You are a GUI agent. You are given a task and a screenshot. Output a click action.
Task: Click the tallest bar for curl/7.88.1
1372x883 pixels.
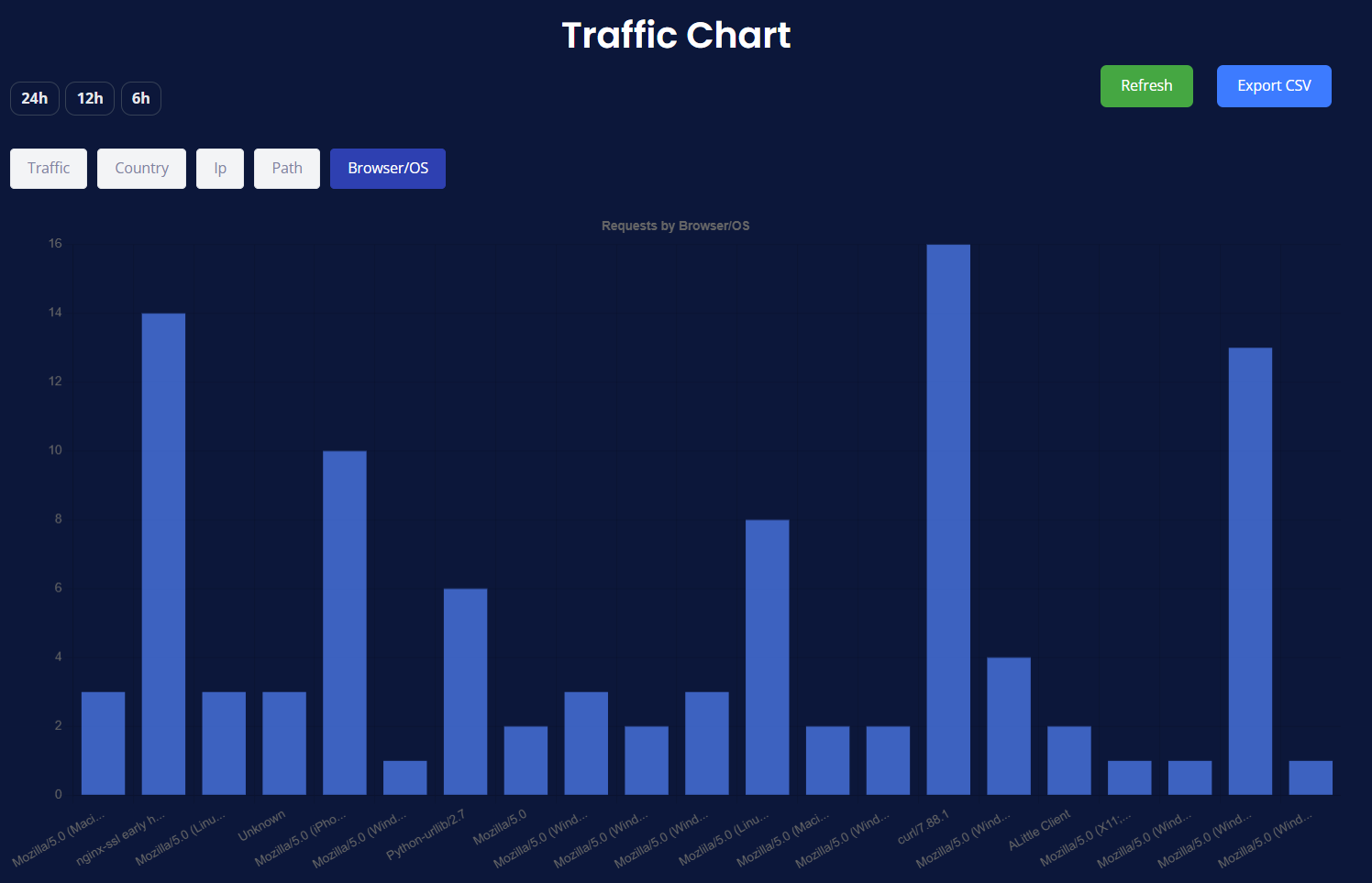(948, 513)
